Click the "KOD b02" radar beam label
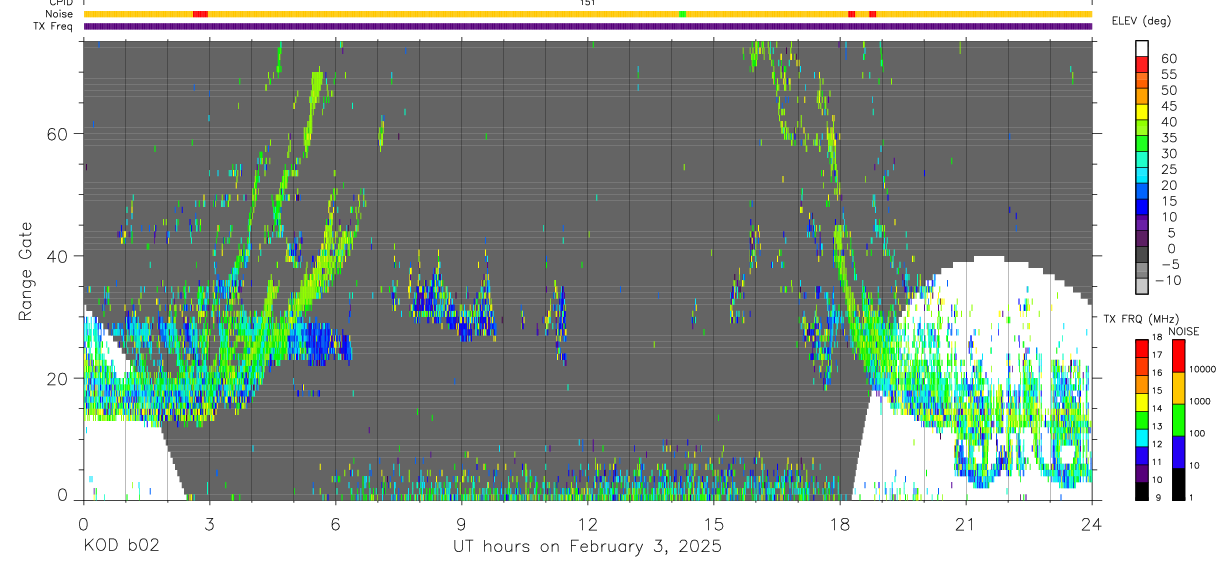 pos(121,546)
